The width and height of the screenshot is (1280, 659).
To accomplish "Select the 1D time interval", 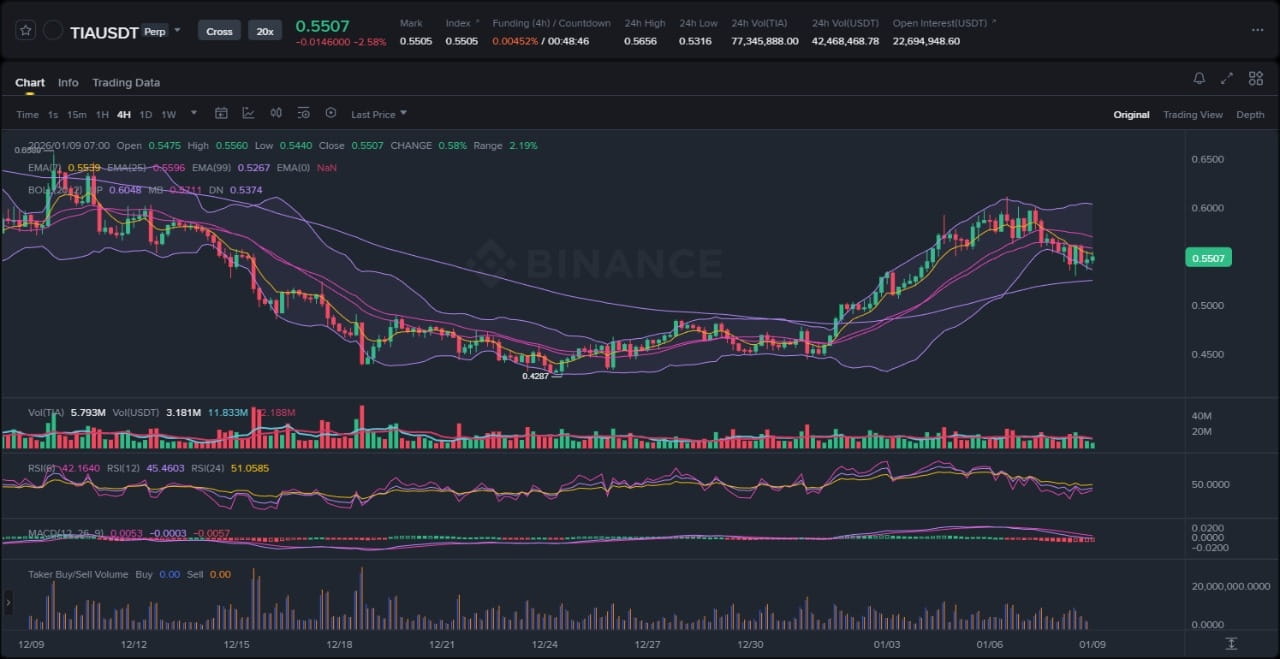I will point(146,115).
